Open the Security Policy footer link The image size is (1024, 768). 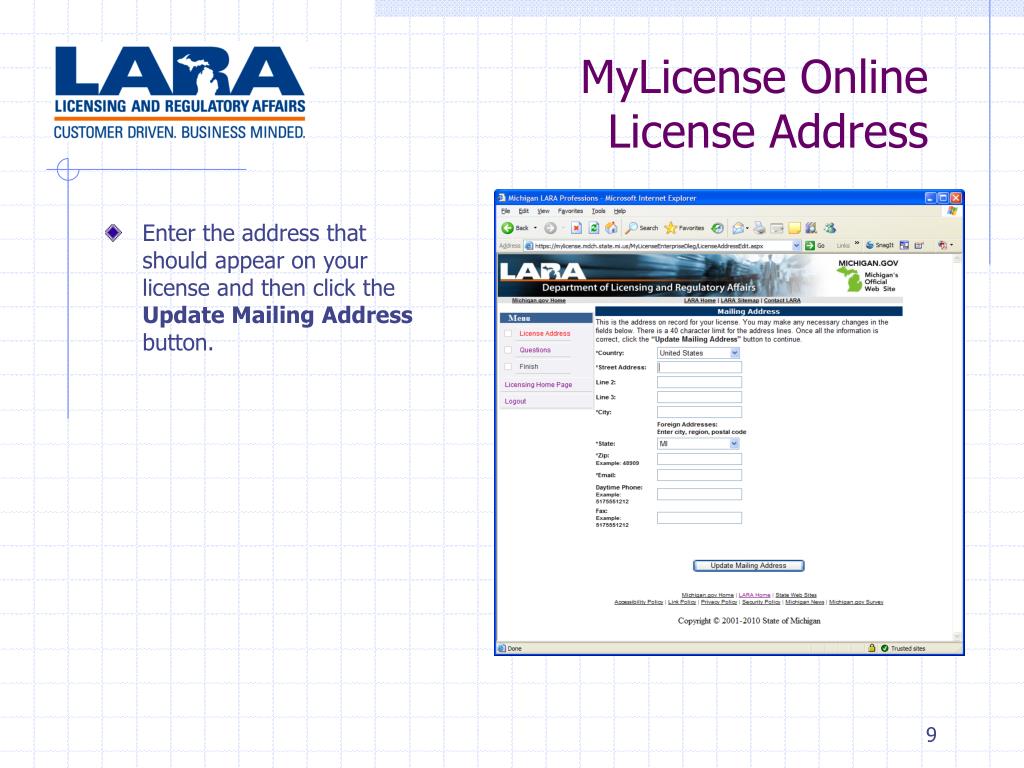pyautogui.click(x=761, y=602)
